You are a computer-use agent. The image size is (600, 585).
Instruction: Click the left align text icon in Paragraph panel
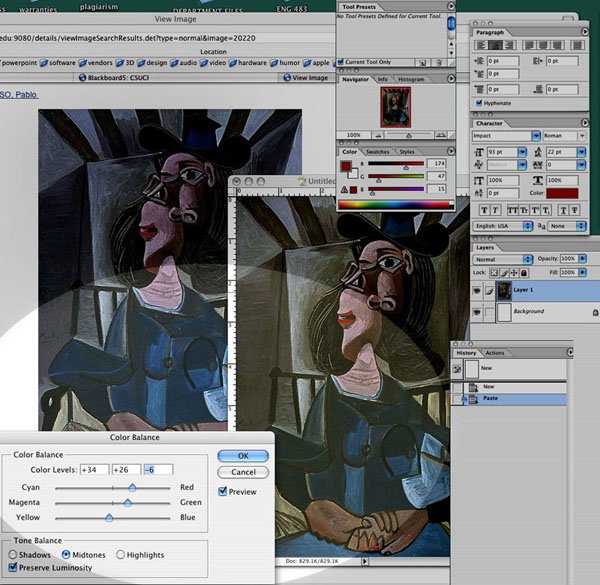click(481, 46)
